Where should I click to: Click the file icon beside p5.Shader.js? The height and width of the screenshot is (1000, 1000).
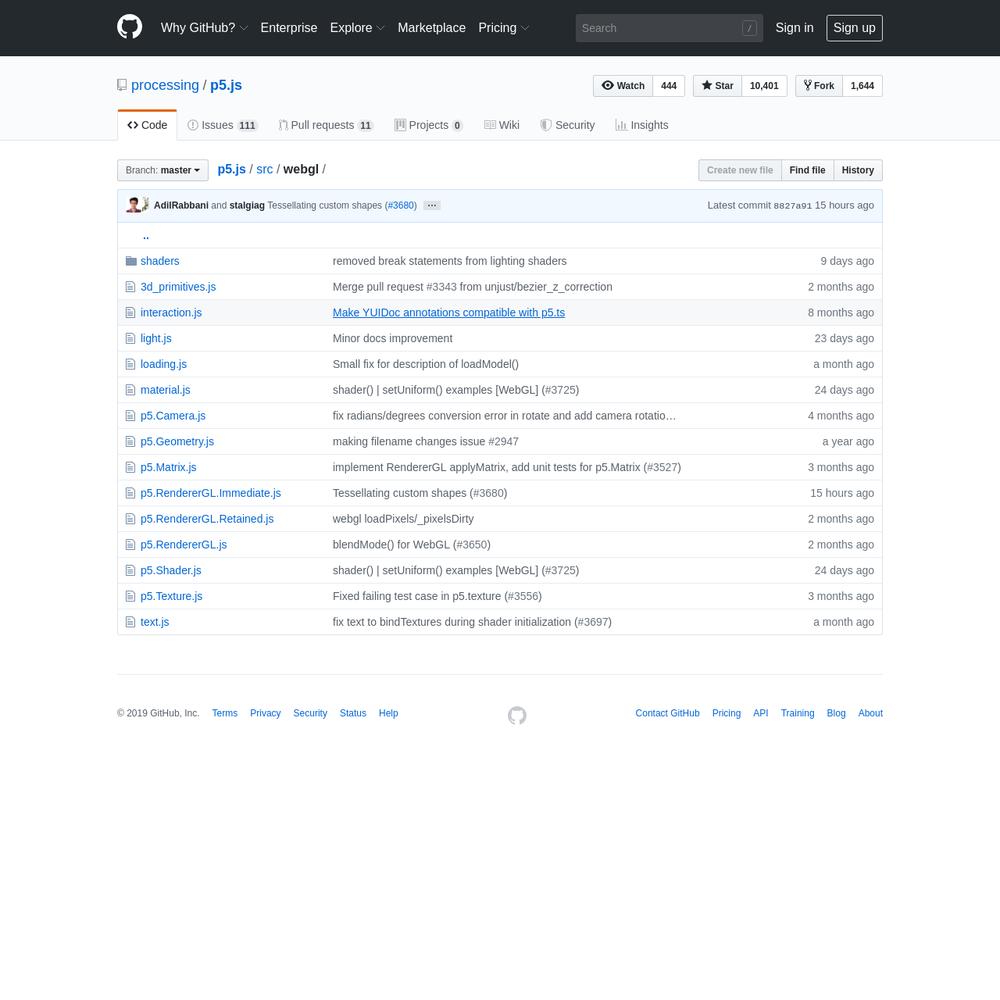coord(130,570)
